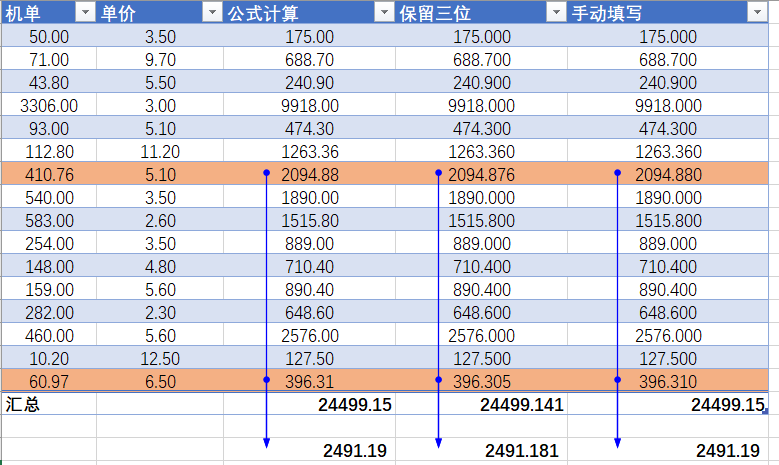This screenshot has height=465, width=779.
Task: Select cell 159.00 in 机单 column
Action: 49,290
